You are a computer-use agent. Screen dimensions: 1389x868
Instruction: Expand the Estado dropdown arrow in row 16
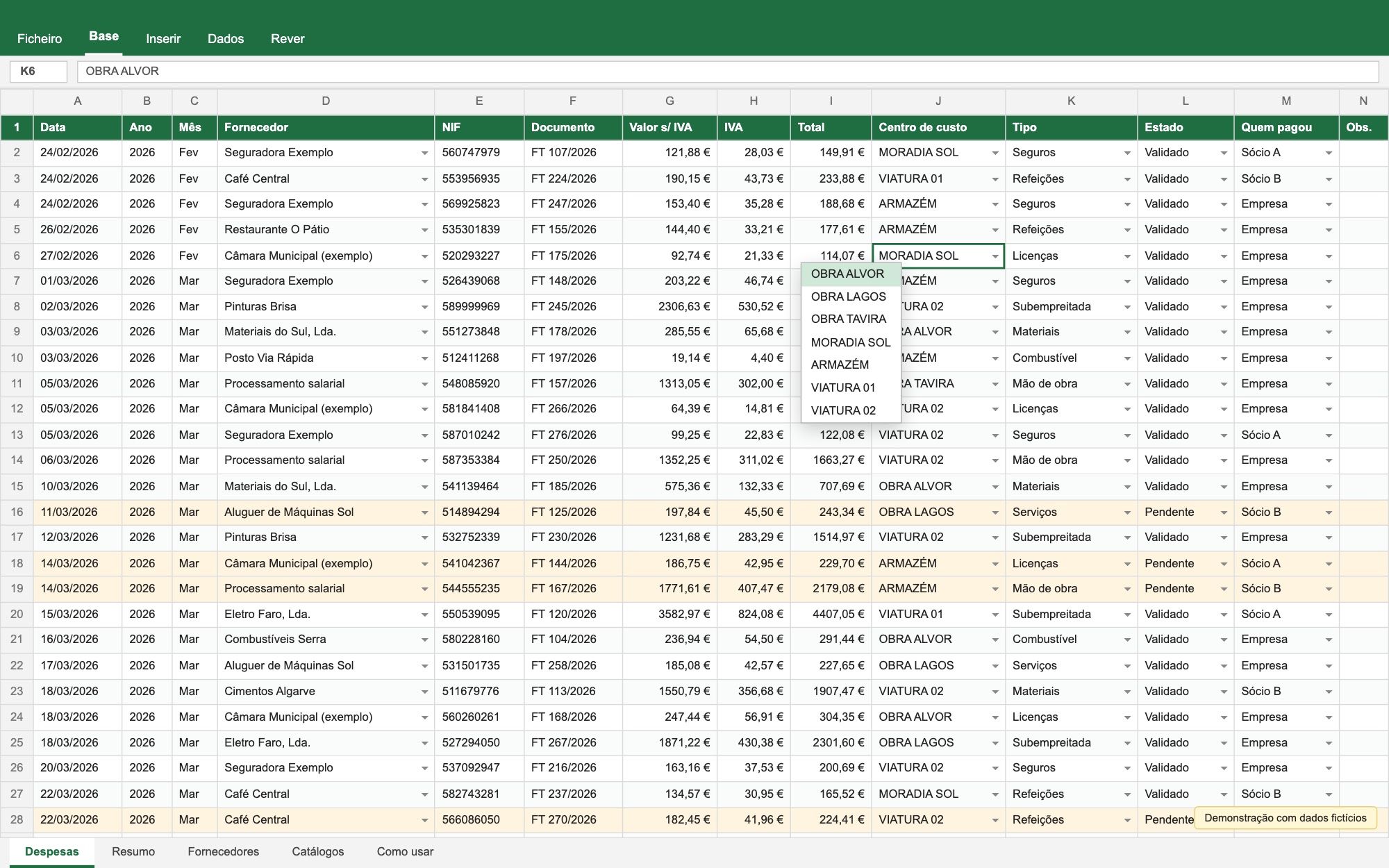[x=1224, y=512]
